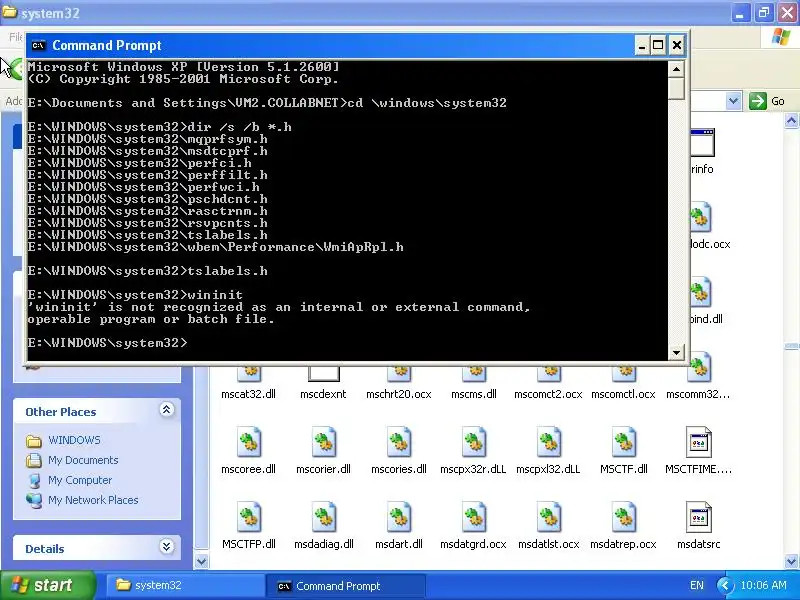800x600 pixels.
Task: Click the Go button in Explorer
Action: click(x=767, y=101)
